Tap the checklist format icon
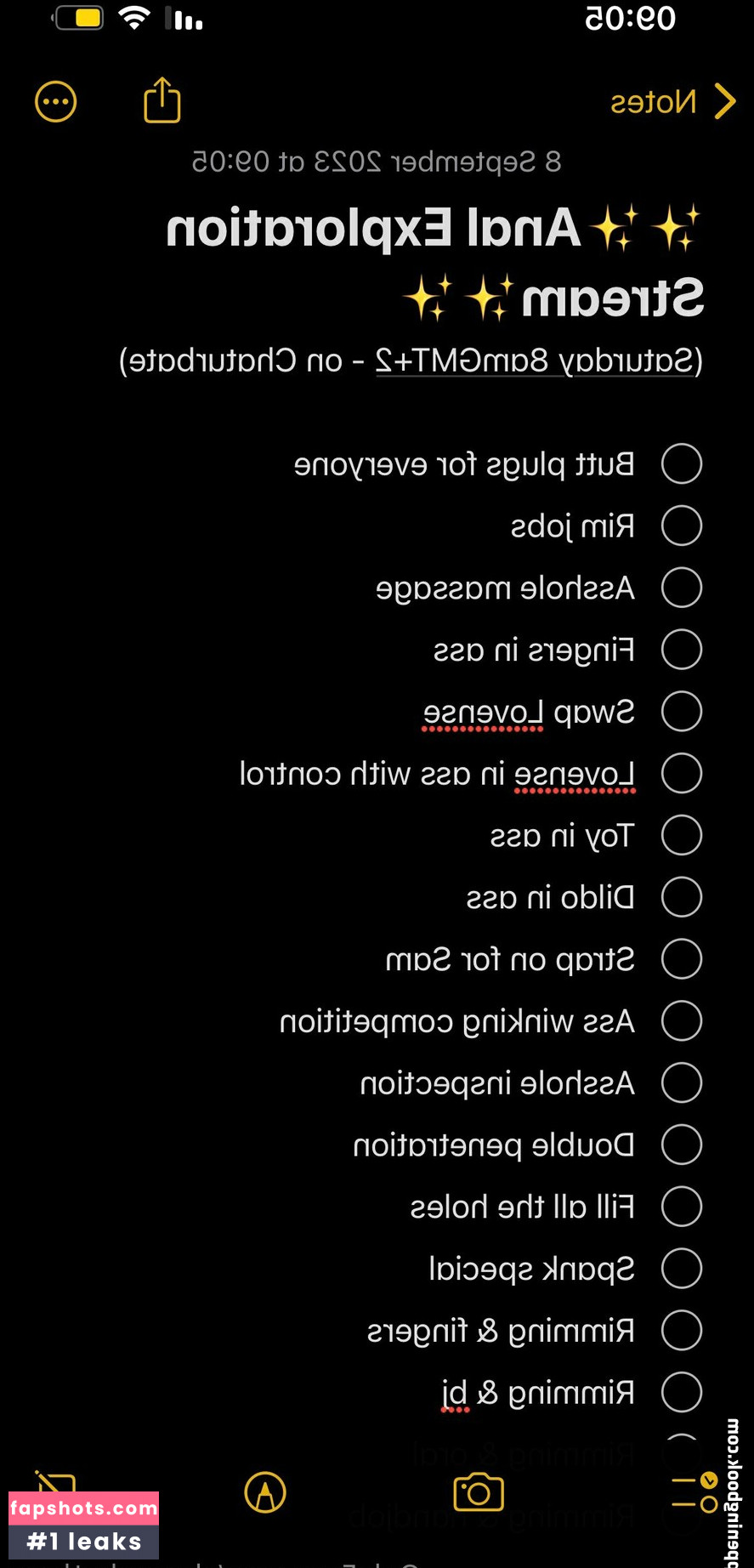The height and width of the screenshot is (1568, 754). click(x=695, y=1492)
